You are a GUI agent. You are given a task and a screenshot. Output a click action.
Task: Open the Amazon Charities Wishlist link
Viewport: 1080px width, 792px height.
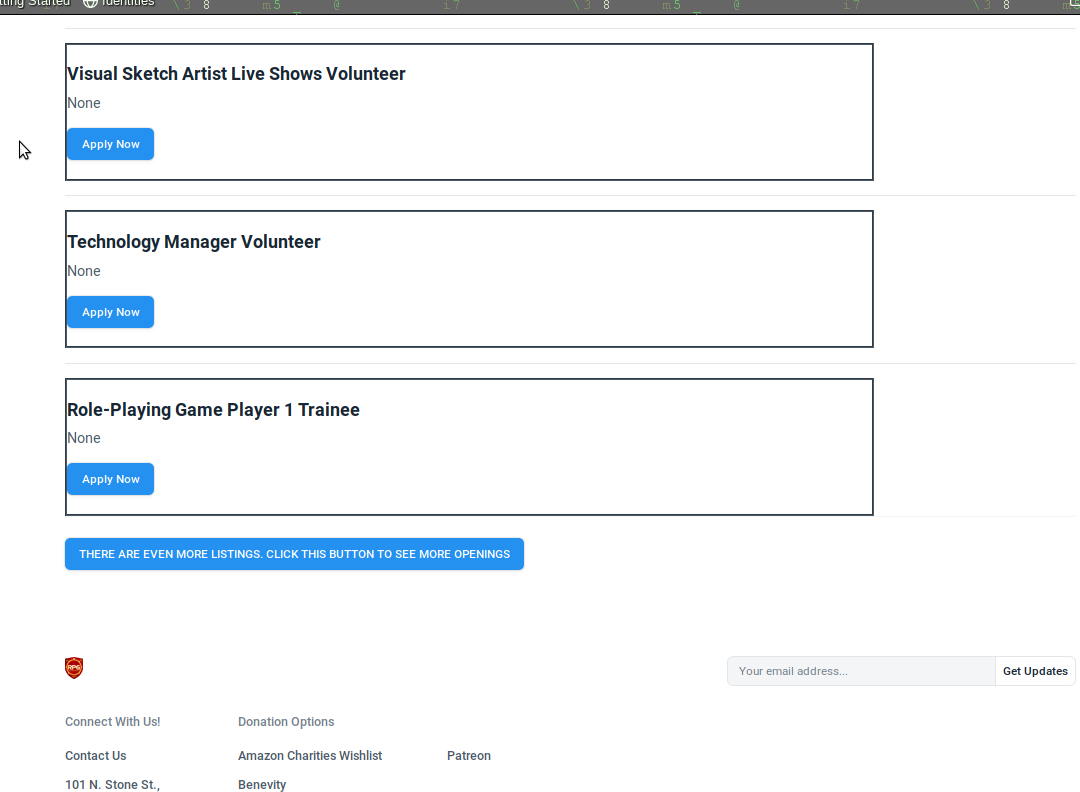coord(310,756)
